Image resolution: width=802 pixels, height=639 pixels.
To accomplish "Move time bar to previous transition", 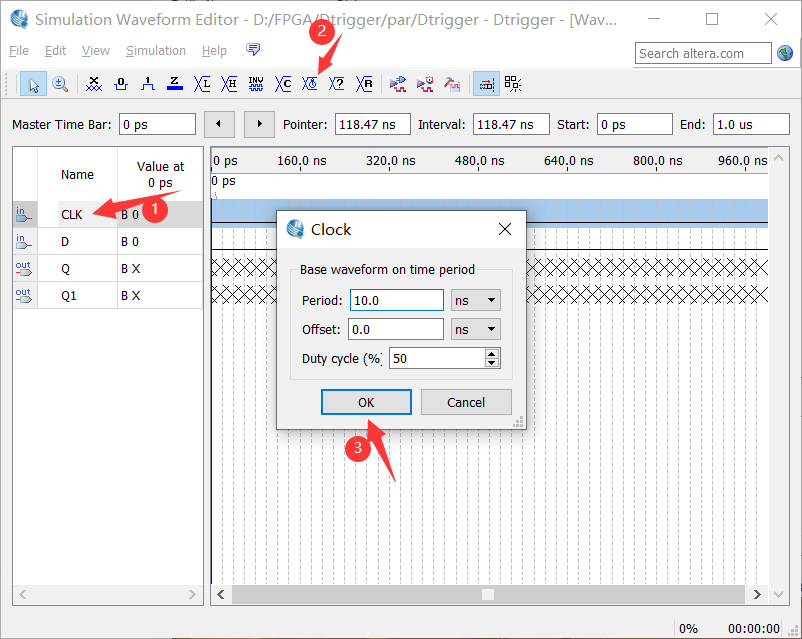I will coord(219,124).
